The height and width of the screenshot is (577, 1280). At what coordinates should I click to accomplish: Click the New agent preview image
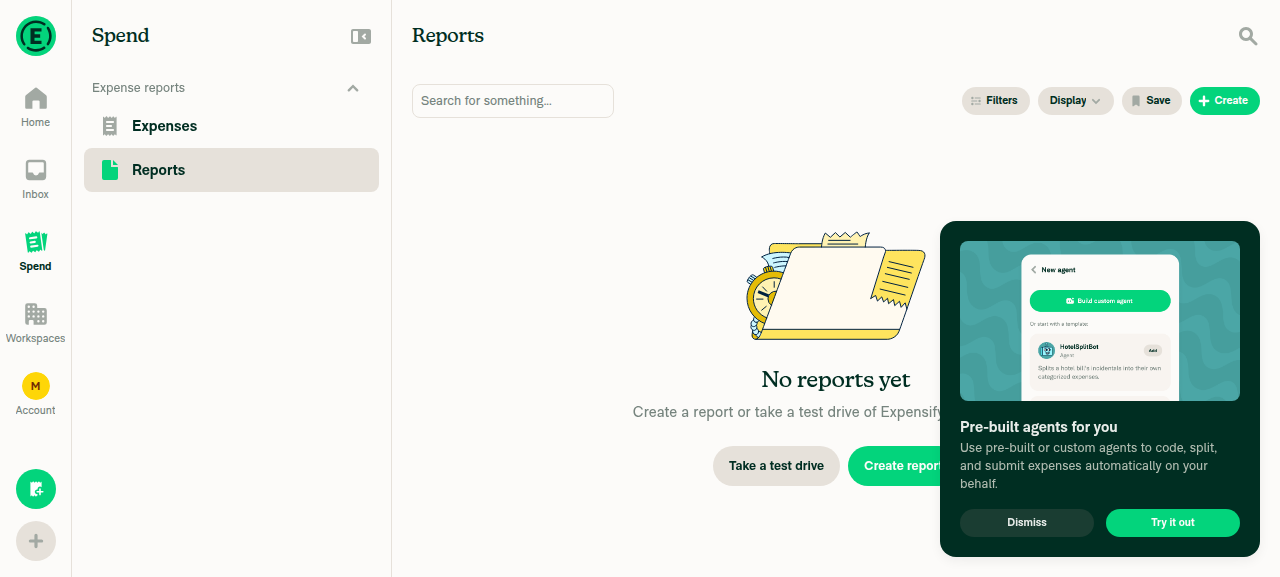click(x=1100, y=321)
